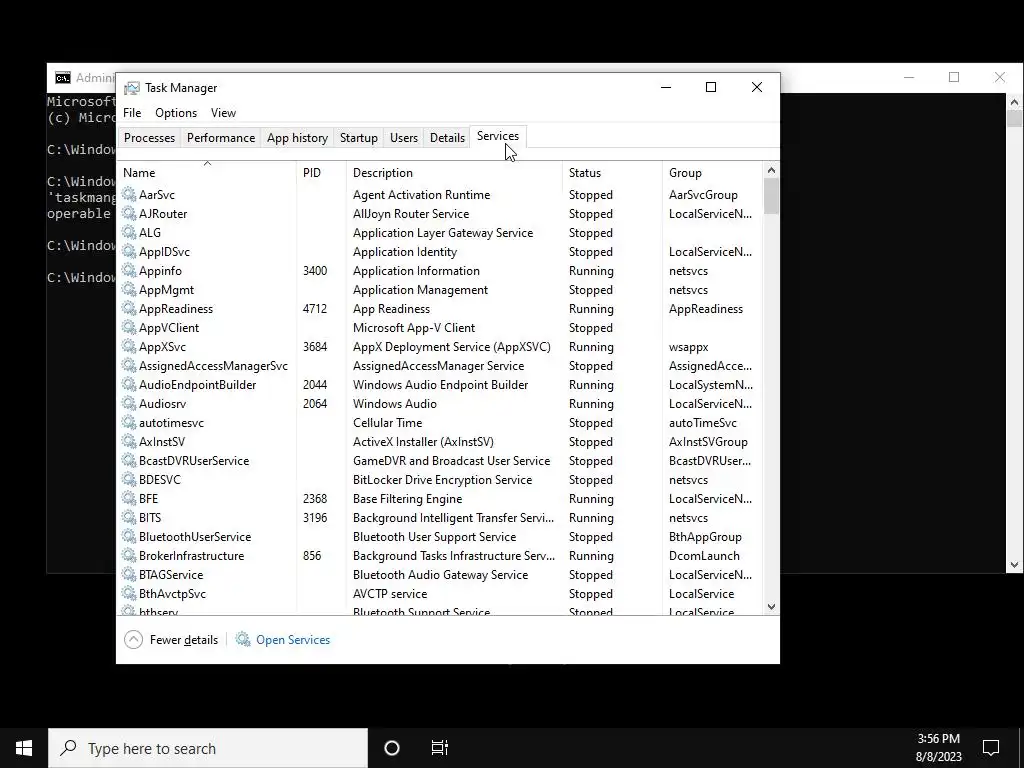Click the Task Manager title bar icon
Image resolution: width=1024 pixels, height=768 pixels.
point(132,88)
